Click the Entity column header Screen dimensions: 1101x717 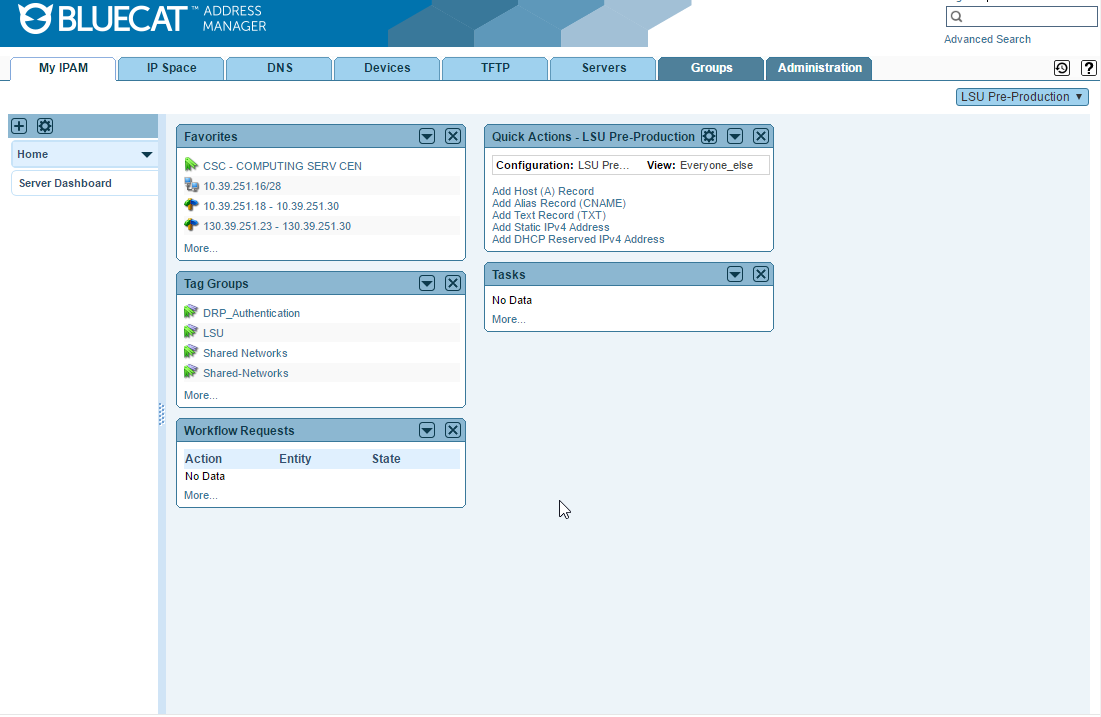pyautogui.click(x=295, y=459)
